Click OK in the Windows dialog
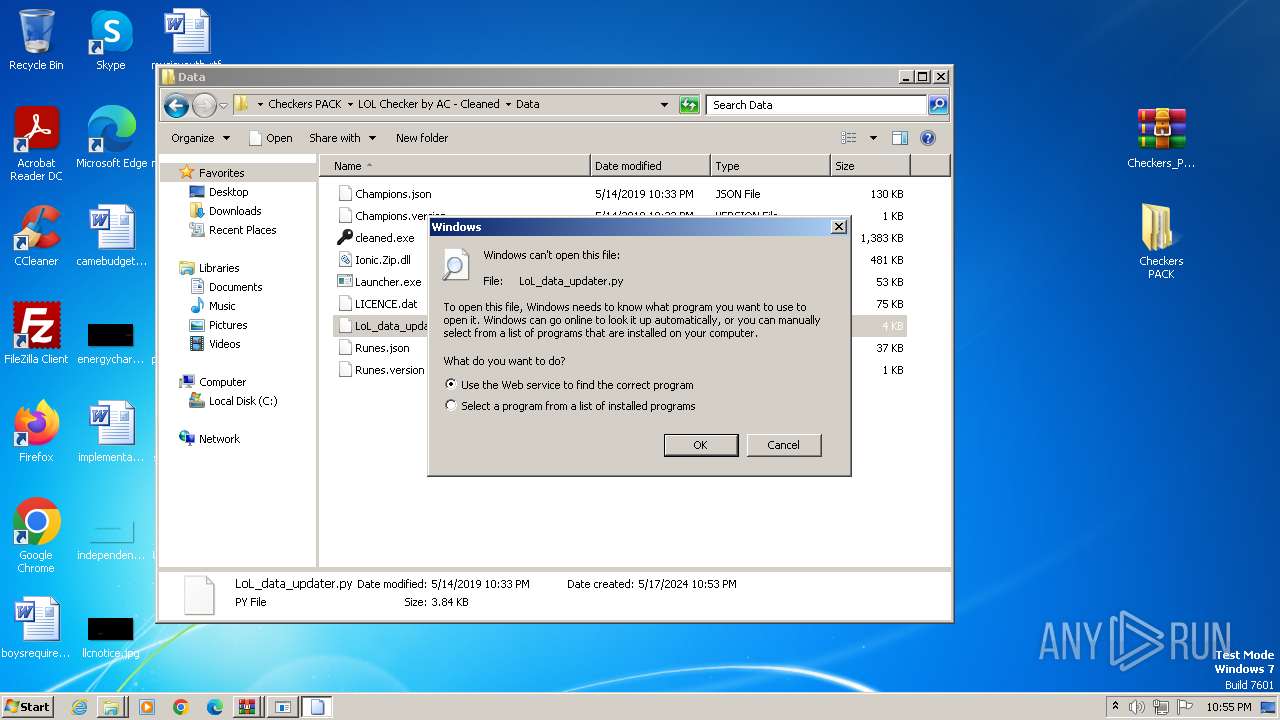 701,445
